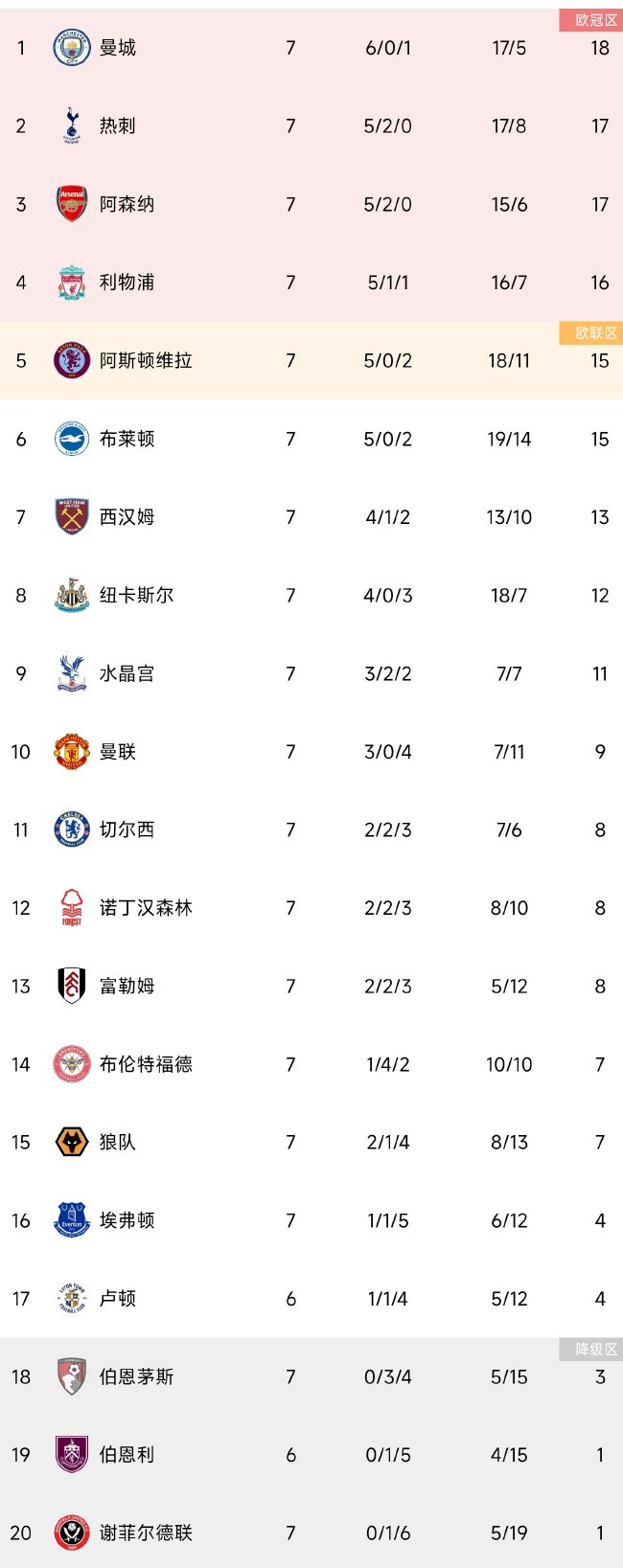Click the Liverpool club crest

(x=72, y=283)
